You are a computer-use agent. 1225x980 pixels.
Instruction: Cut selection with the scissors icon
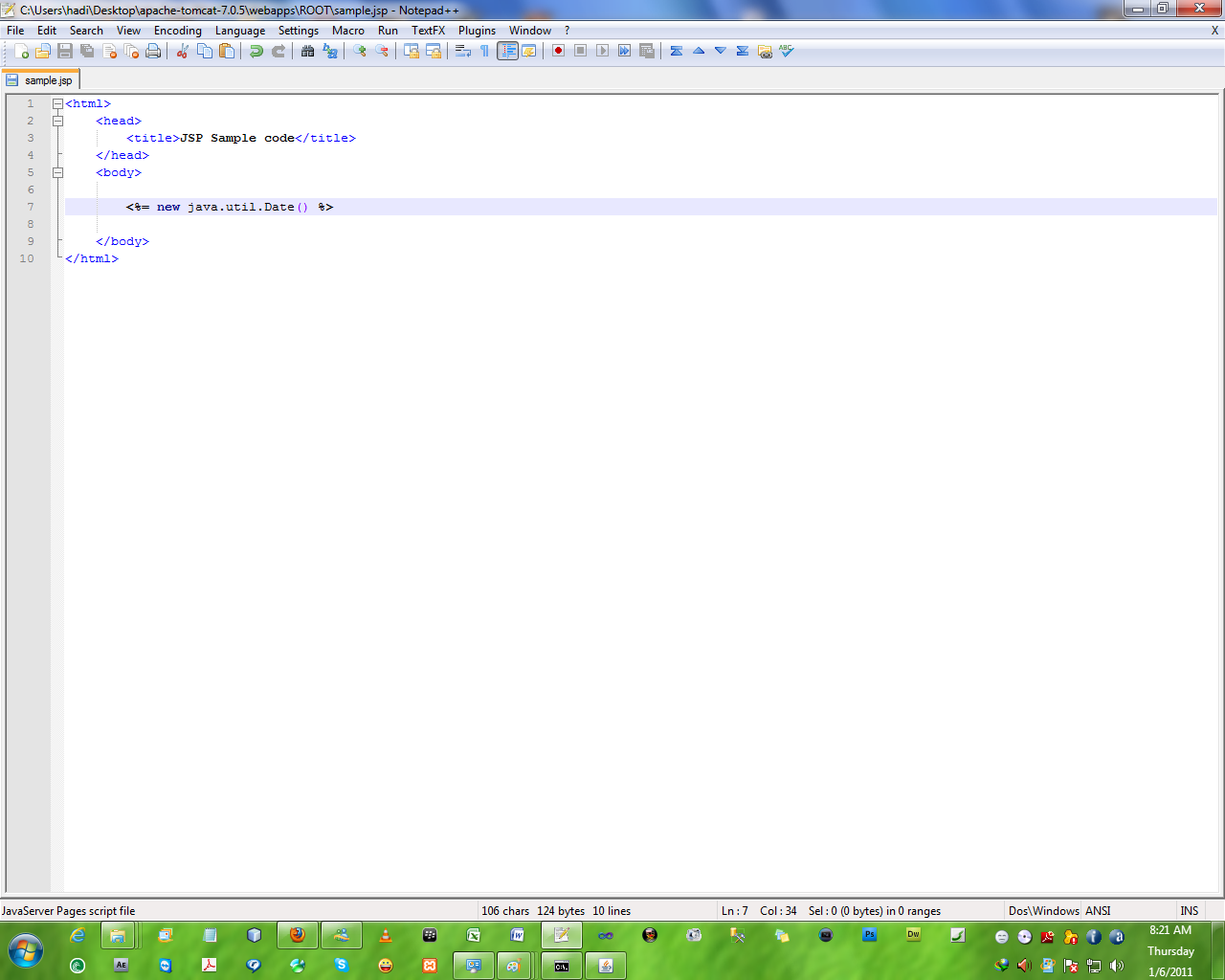tap(182, 51)
